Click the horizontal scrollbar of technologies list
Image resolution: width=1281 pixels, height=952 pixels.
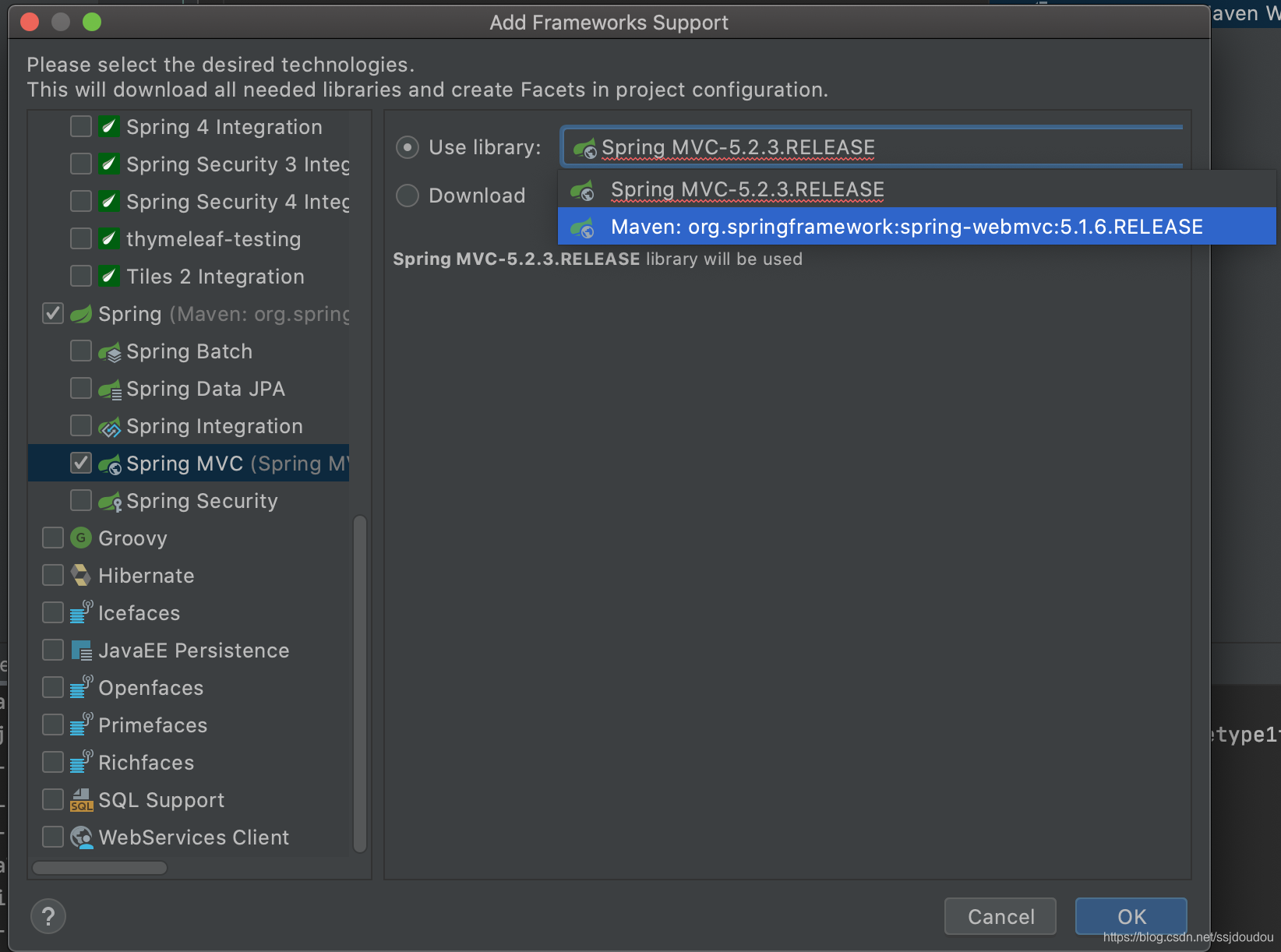point(100,868)
